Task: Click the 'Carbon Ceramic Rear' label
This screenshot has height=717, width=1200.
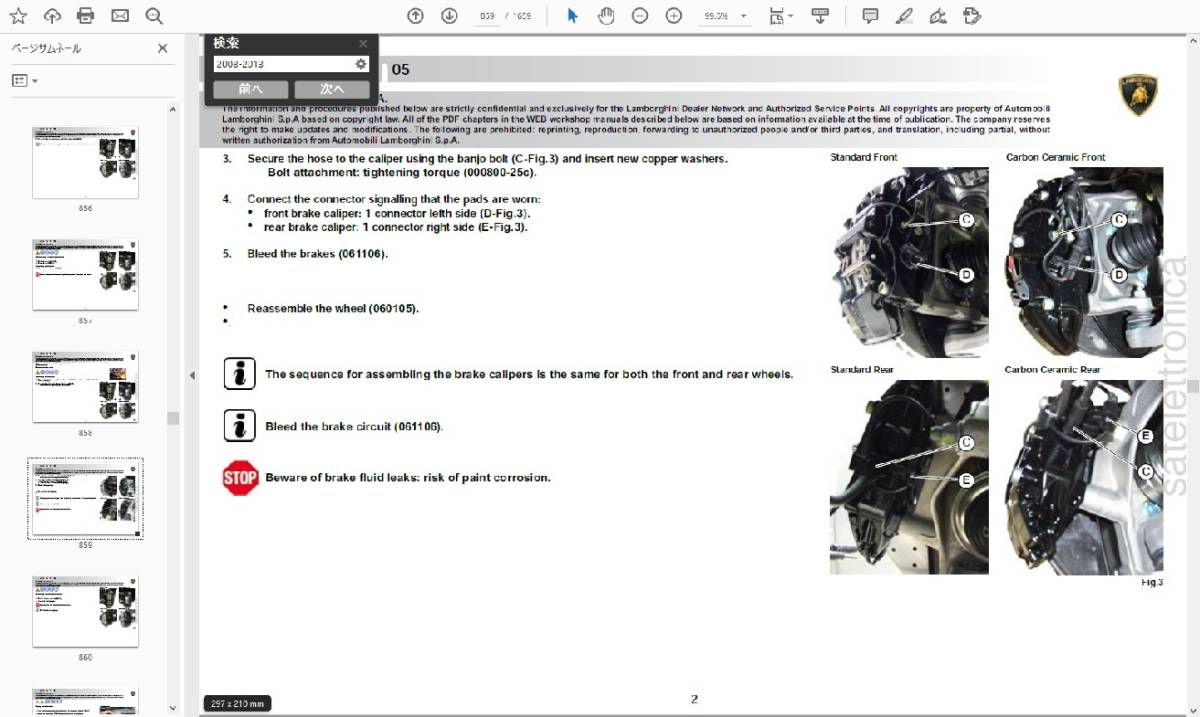Action: [1053, 370]
